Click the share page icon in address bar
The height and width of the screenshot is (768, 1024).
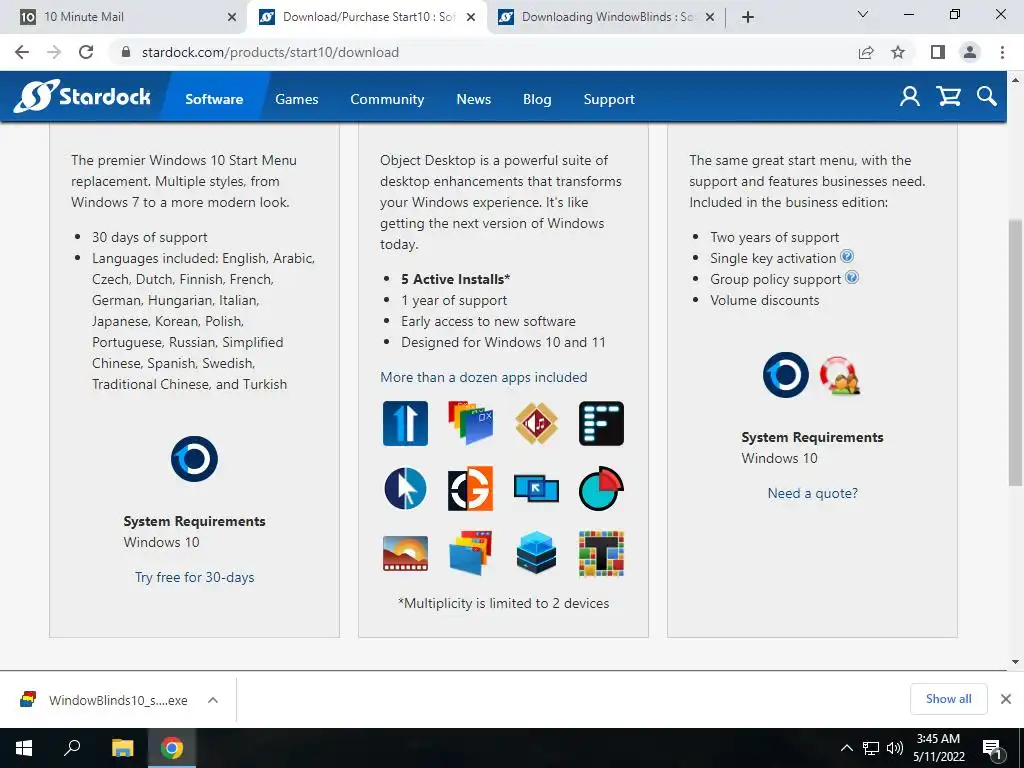click(x=866, y=52)
